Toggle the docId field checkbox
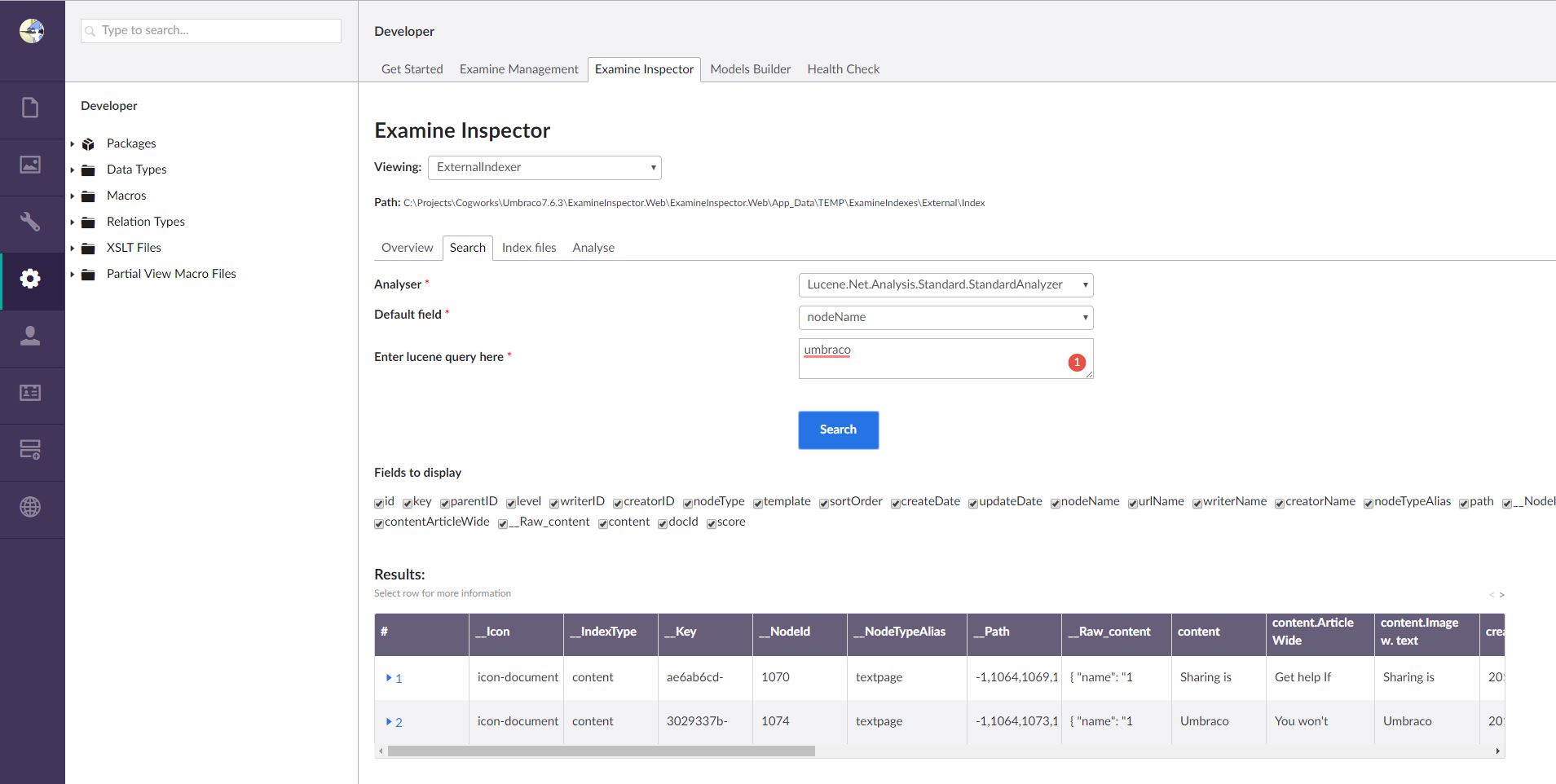 click(x=663, y=523)
